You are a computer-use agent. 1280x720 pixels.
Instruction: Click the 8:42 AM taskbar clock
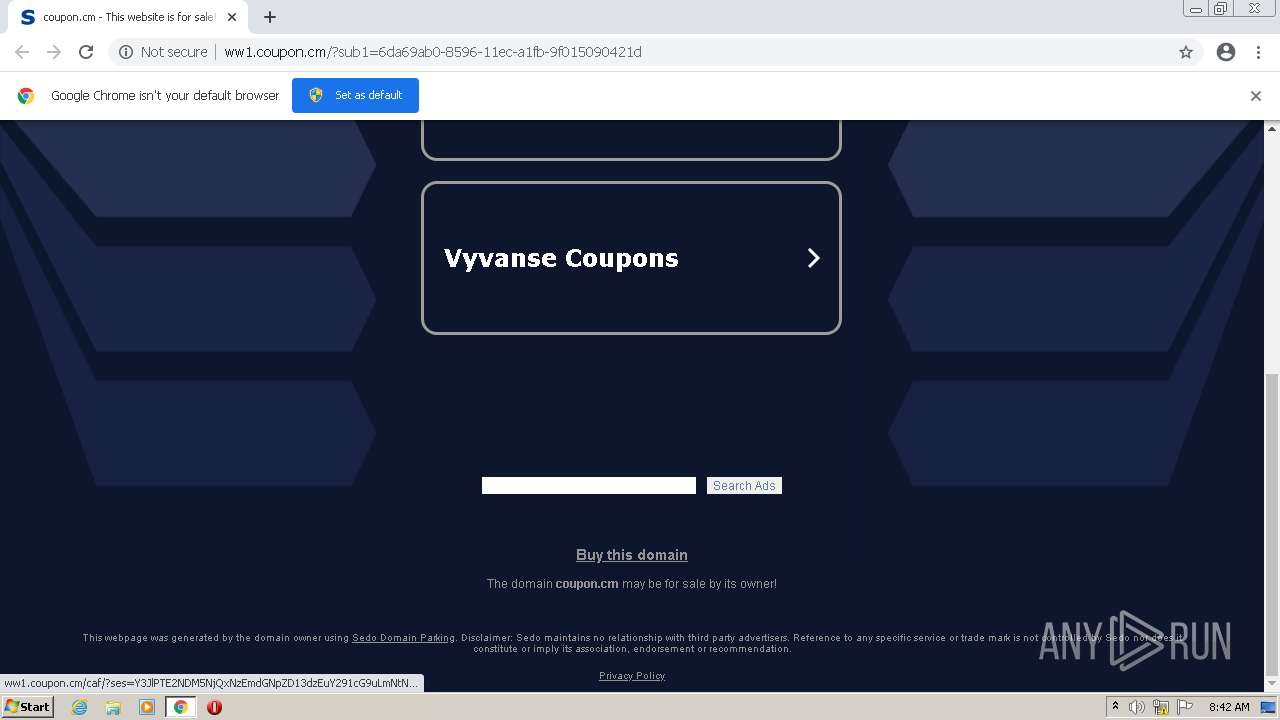tap(1229, 707)
